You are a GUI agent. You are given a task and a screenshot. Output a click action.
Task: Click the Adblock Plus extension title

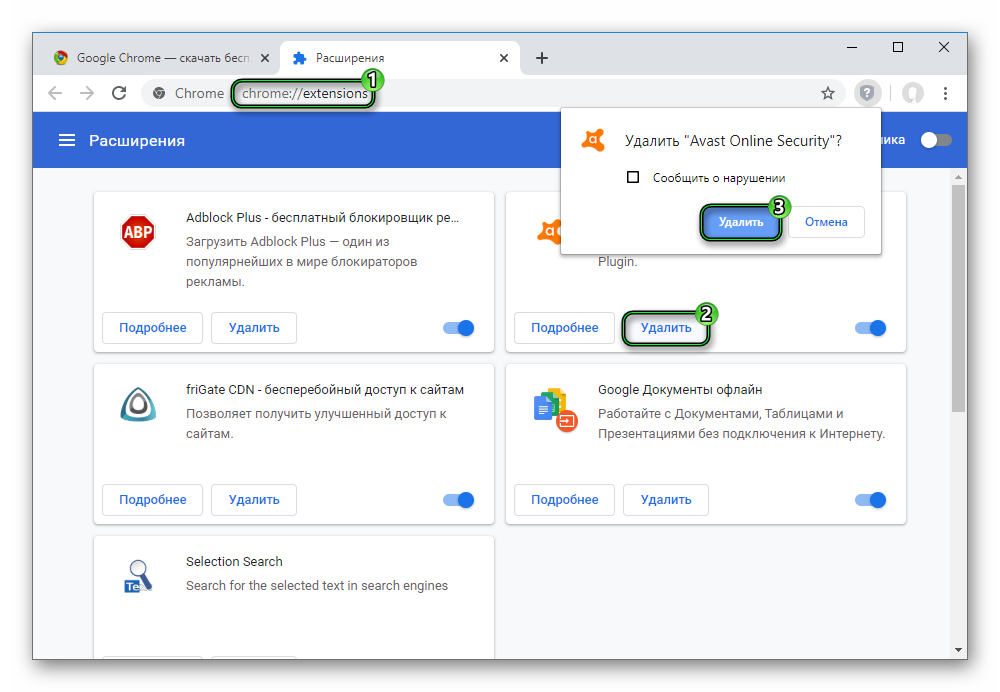(x=322, y=217)
